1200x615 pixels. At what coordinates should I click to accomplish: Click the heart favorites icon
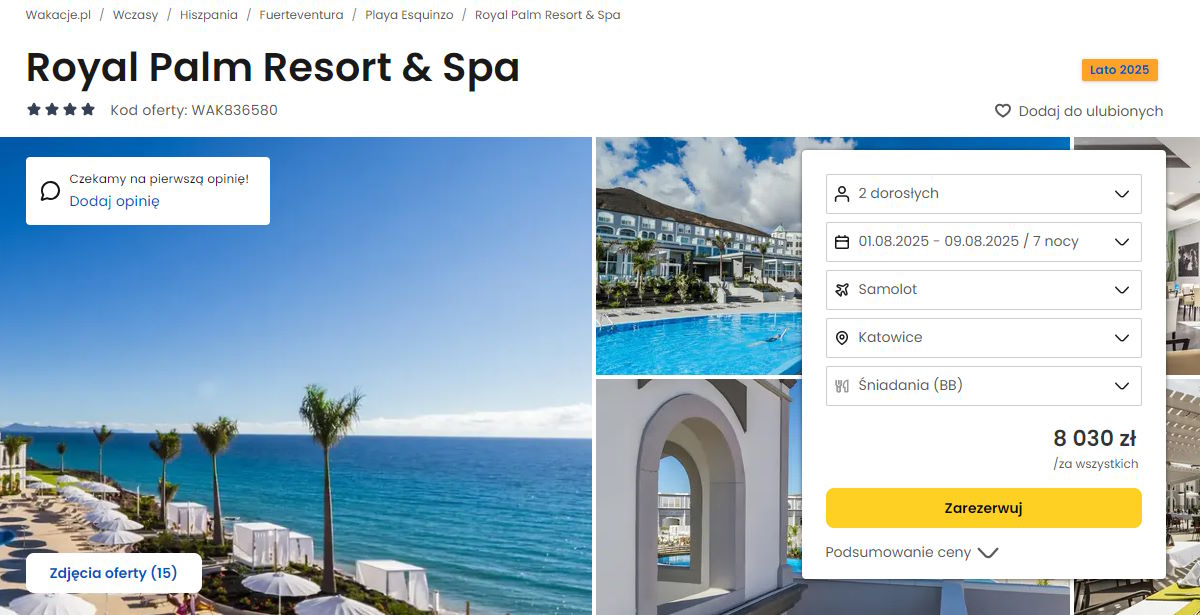(x=1003, y=111)
